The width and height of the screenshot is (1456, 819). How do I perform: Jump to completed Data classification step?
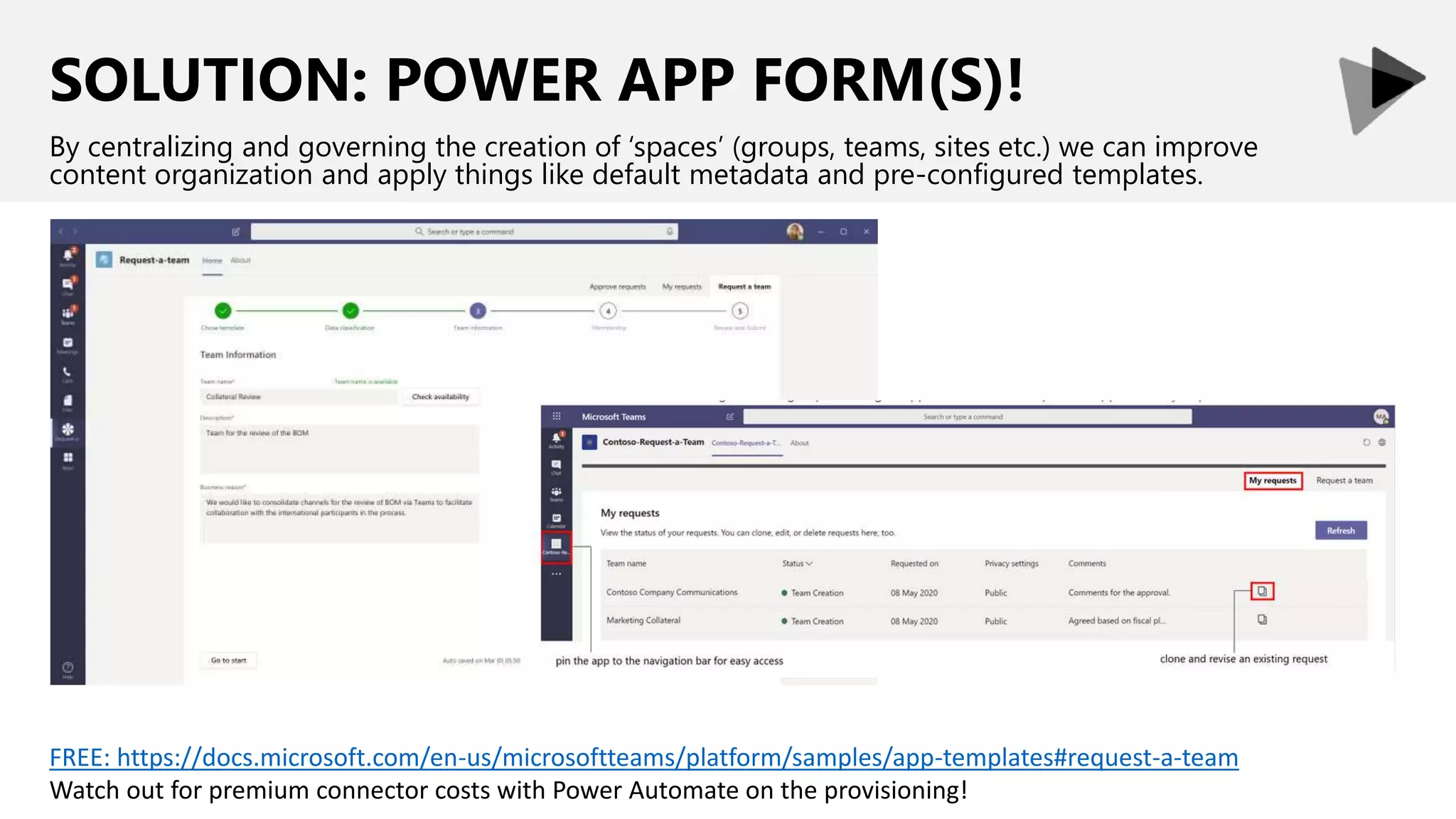[x=350, y=311]
